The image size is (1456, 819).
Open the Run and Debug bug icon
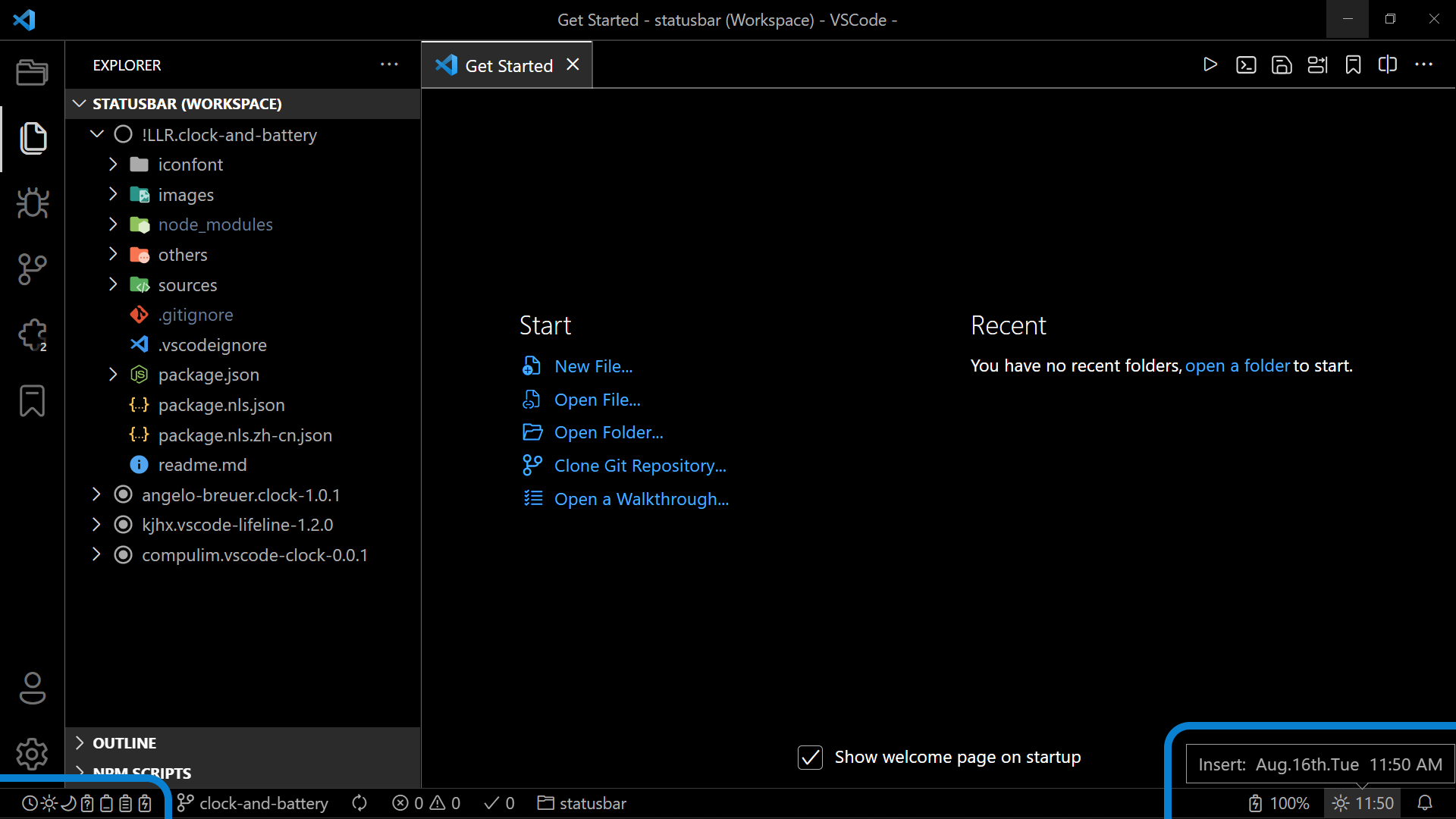[x=33, y=202]
